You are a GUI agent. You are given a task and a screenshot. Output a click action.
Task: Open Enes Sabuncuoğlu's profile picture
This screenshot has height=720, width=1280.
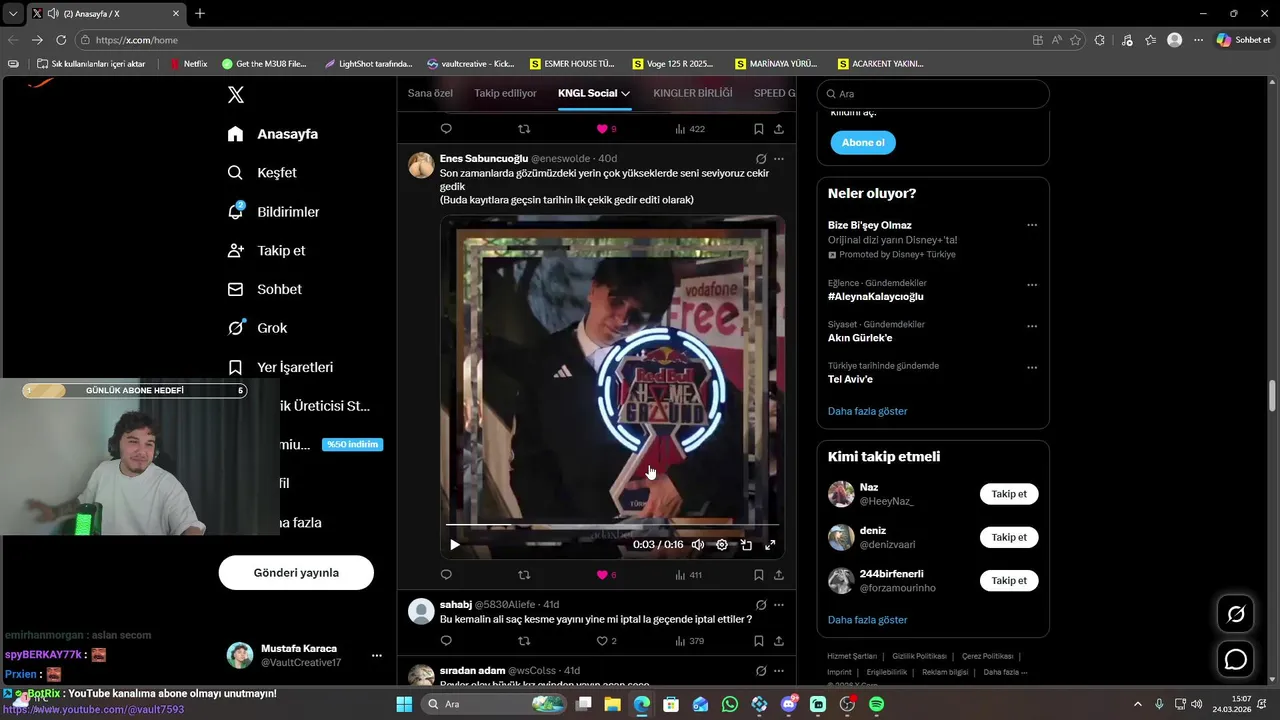point(421,165)
